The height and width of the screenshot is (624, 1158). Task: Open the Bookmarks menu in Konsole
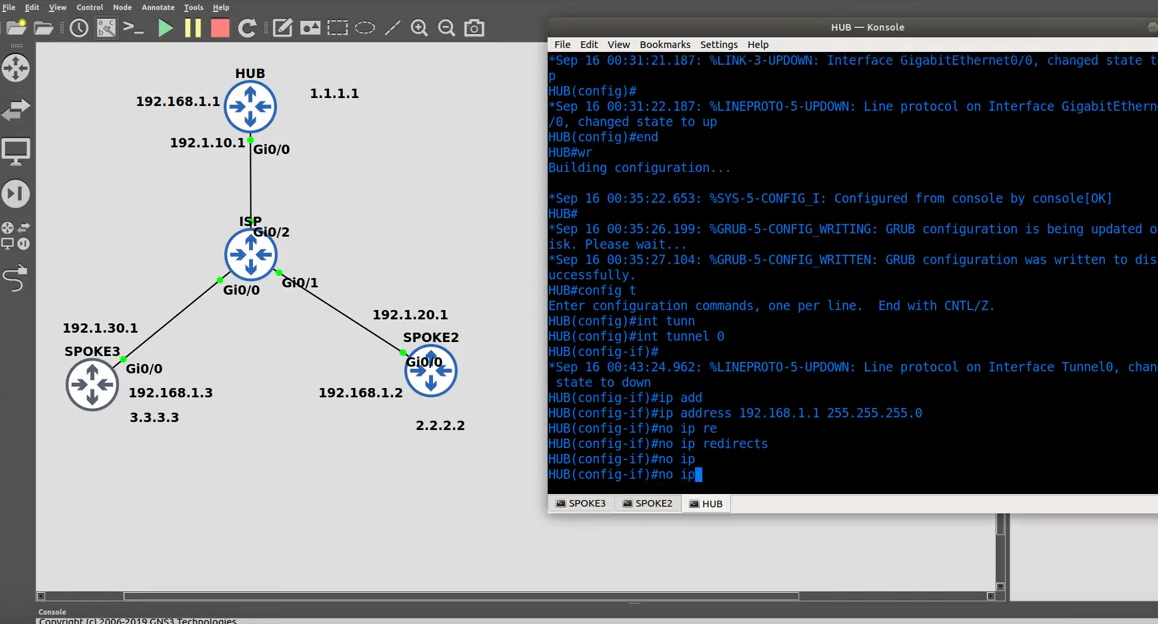pos(664,44)
